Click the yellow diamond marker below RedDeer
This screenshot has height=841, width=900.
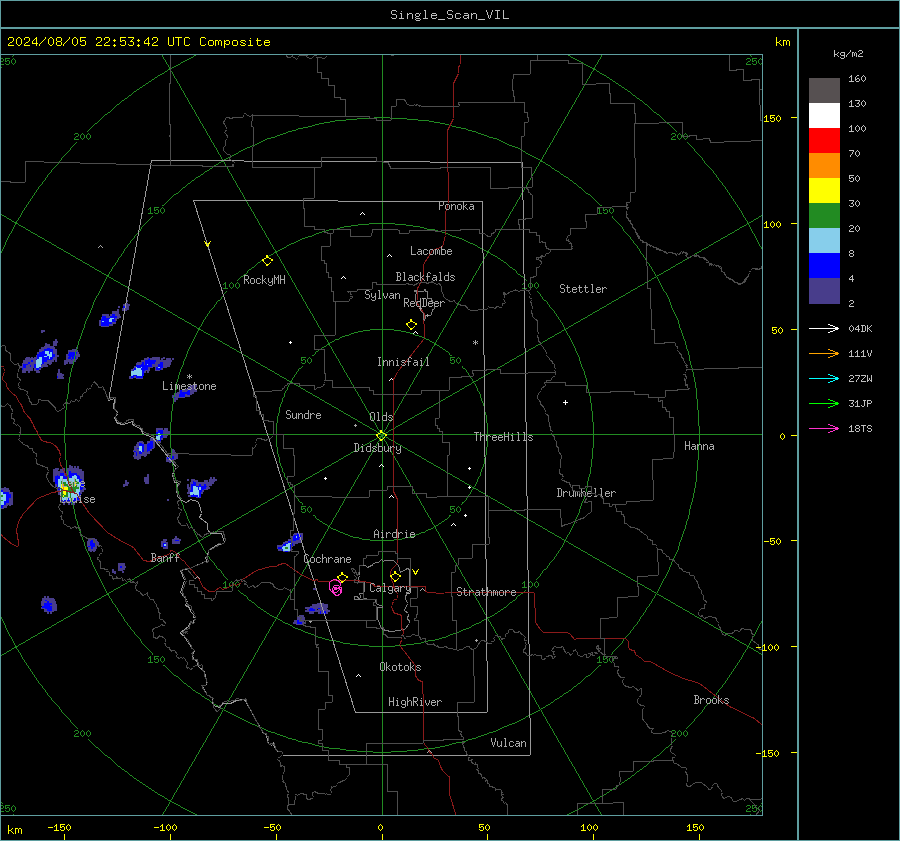(x=411, y=325)
